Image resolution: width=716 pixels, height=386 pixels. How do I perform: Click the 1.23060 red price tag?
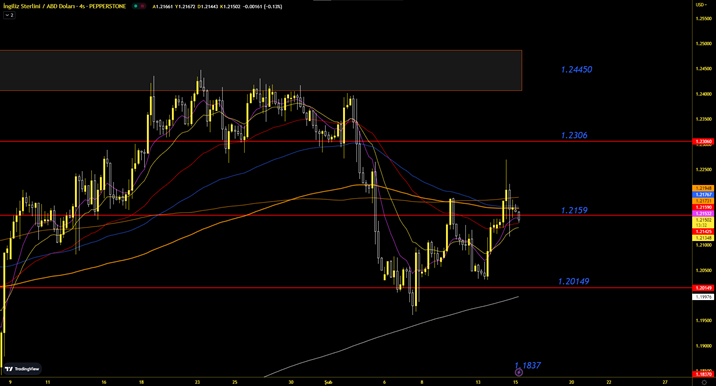703,142
